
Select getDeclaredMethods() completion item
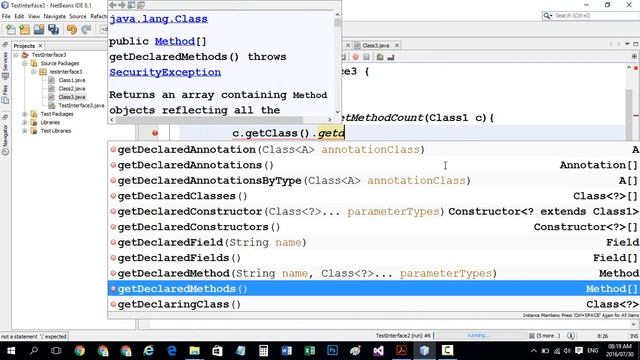(x=373, y=289)
